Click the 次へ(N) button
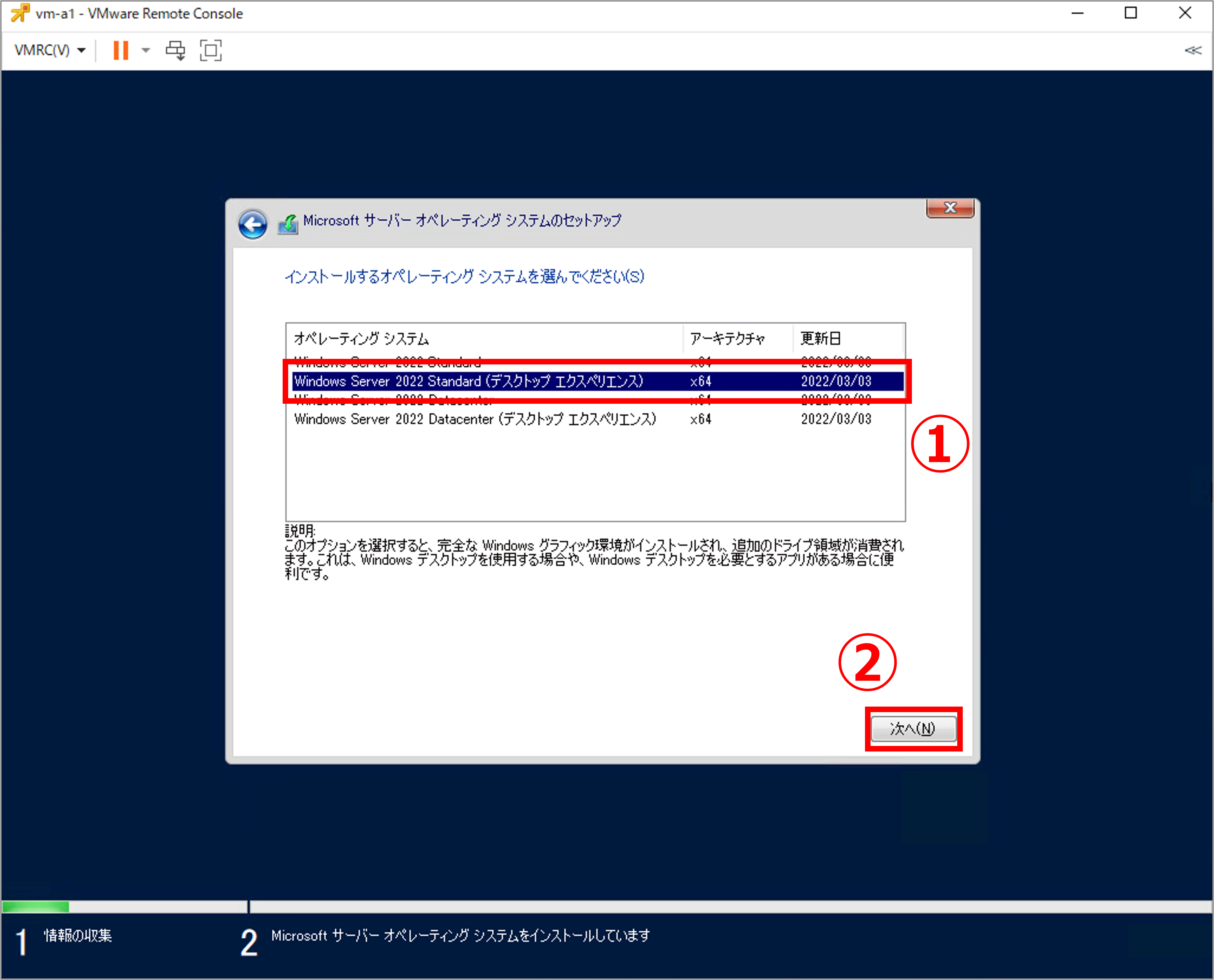This screenshot has width=1214, height=980. [x=913, y=729]
